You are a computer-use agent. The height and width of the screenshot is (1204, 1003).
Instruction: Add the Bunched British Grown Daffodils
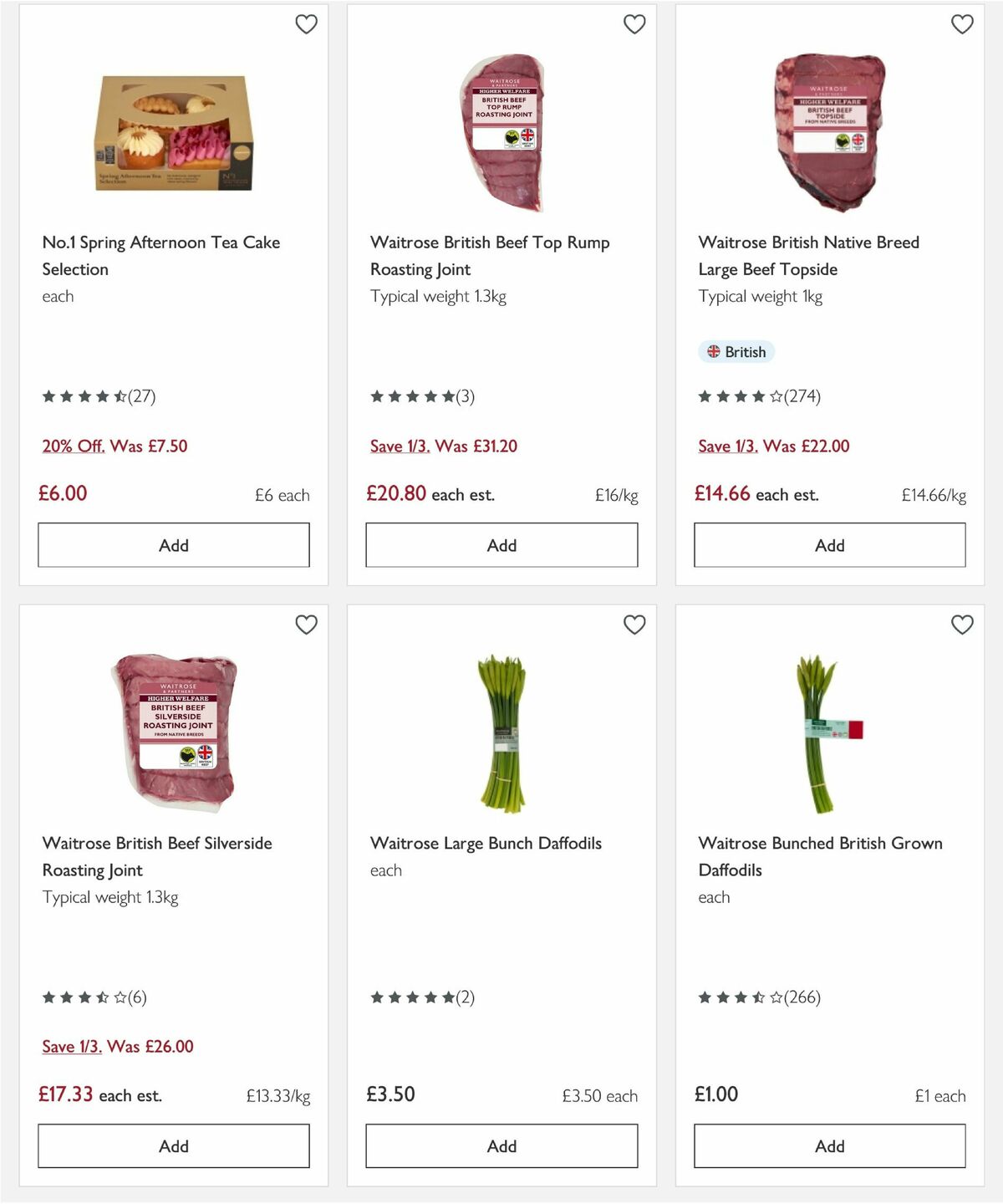(x=828, y=1145)
